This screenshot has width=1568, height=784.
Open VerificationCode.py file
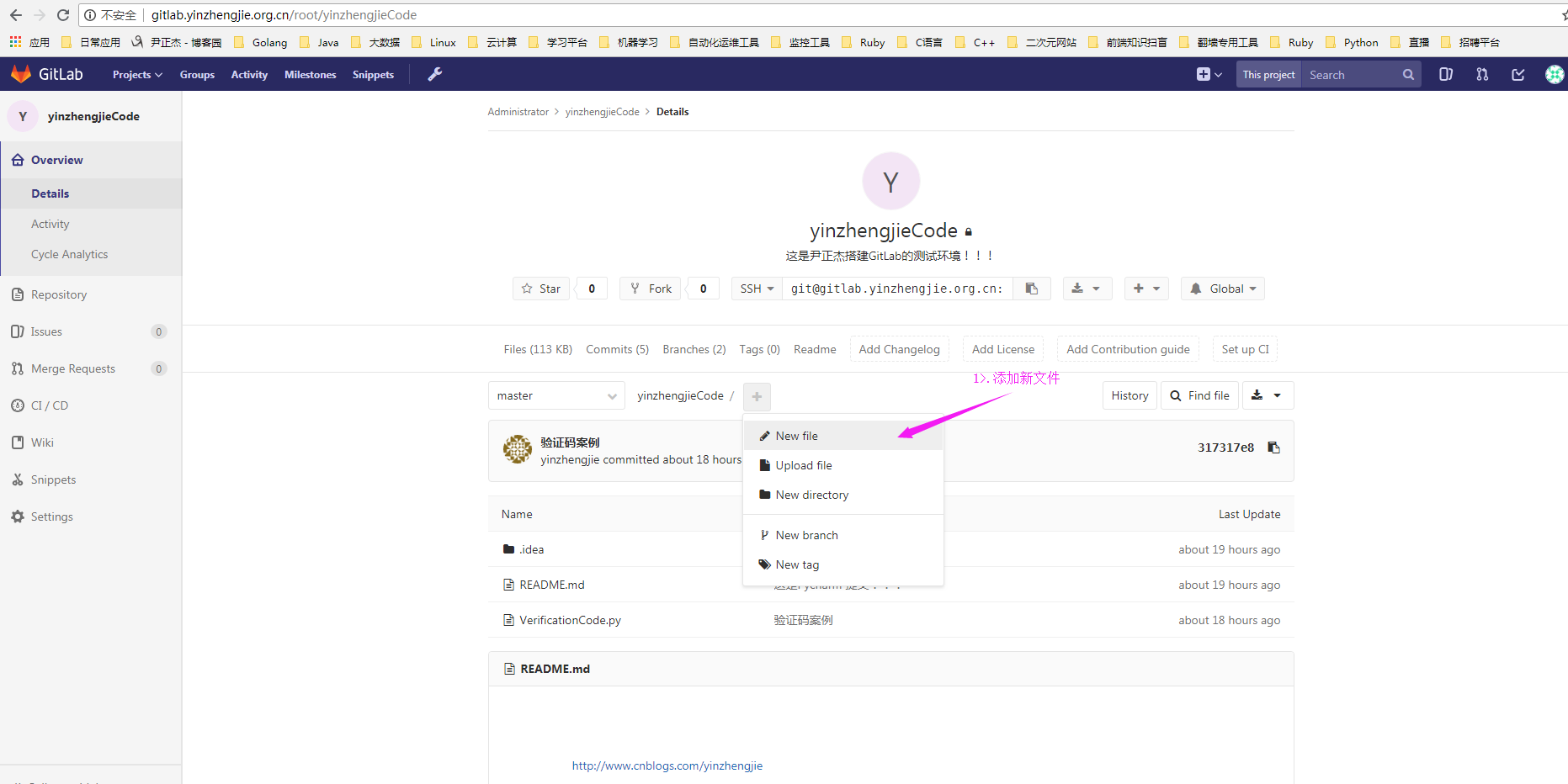tap(570, 620)
